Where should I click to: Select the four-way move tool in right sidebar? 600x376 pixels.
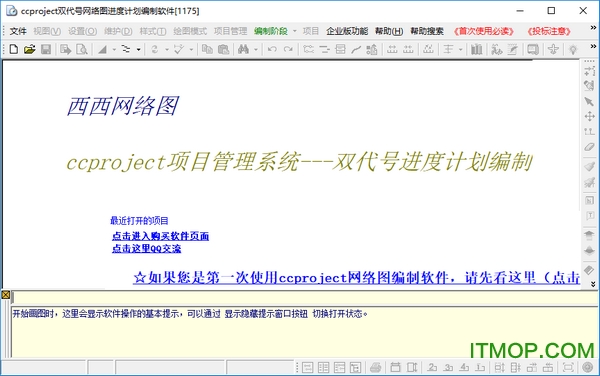[589, 116]
